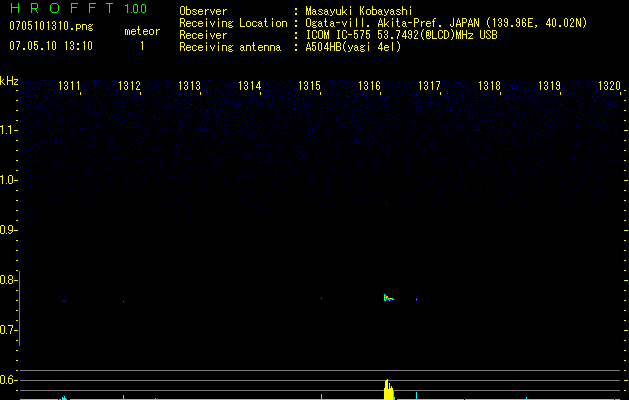Viewport: 629px width, 400px height.
Task: Click the A504HB(yagi 4el) antenna text
Action: coord(353,47)
